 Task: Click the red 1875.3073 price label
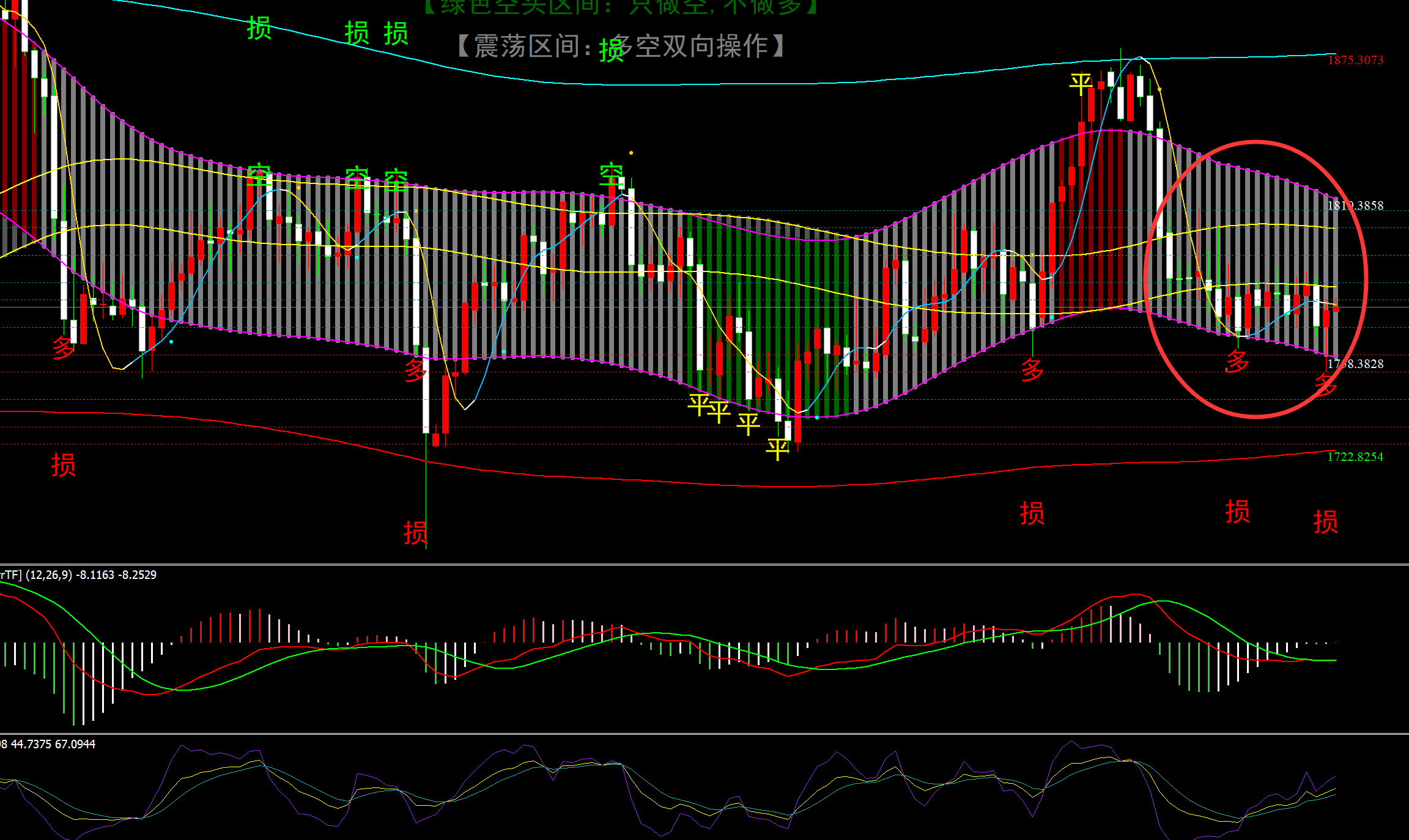click(x=1355, y=60)
